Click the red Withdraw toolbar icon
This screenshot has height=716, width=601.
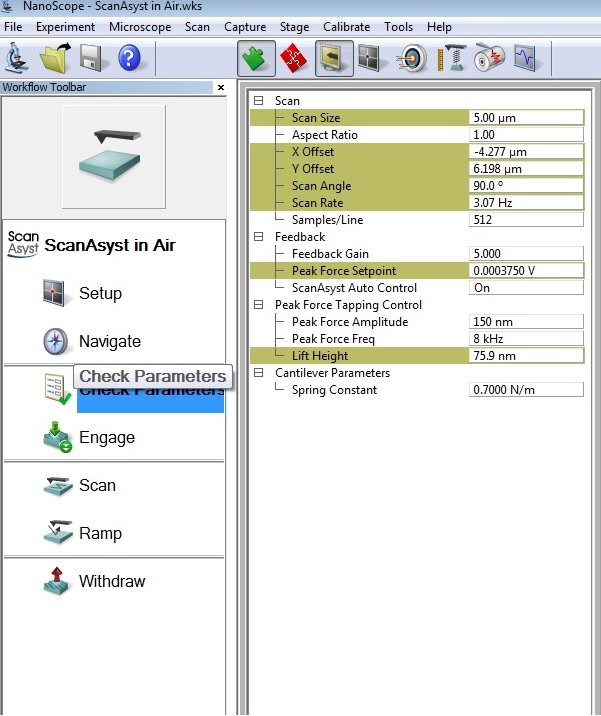click(294, 59)
